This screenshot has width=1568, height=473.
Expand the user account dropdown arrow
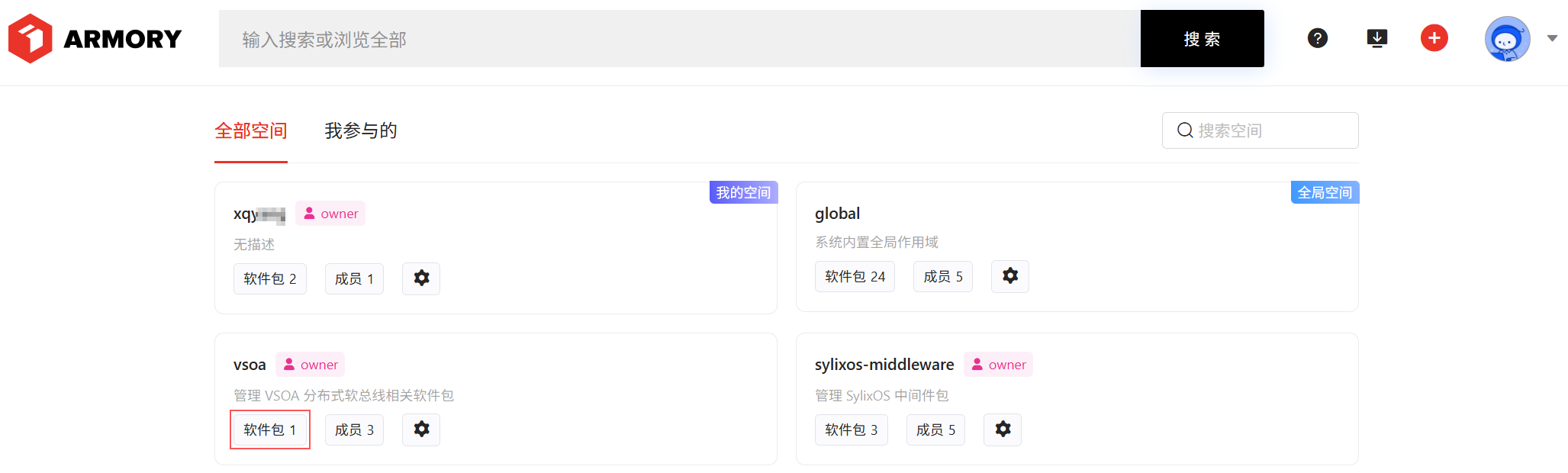[1552, 38]
